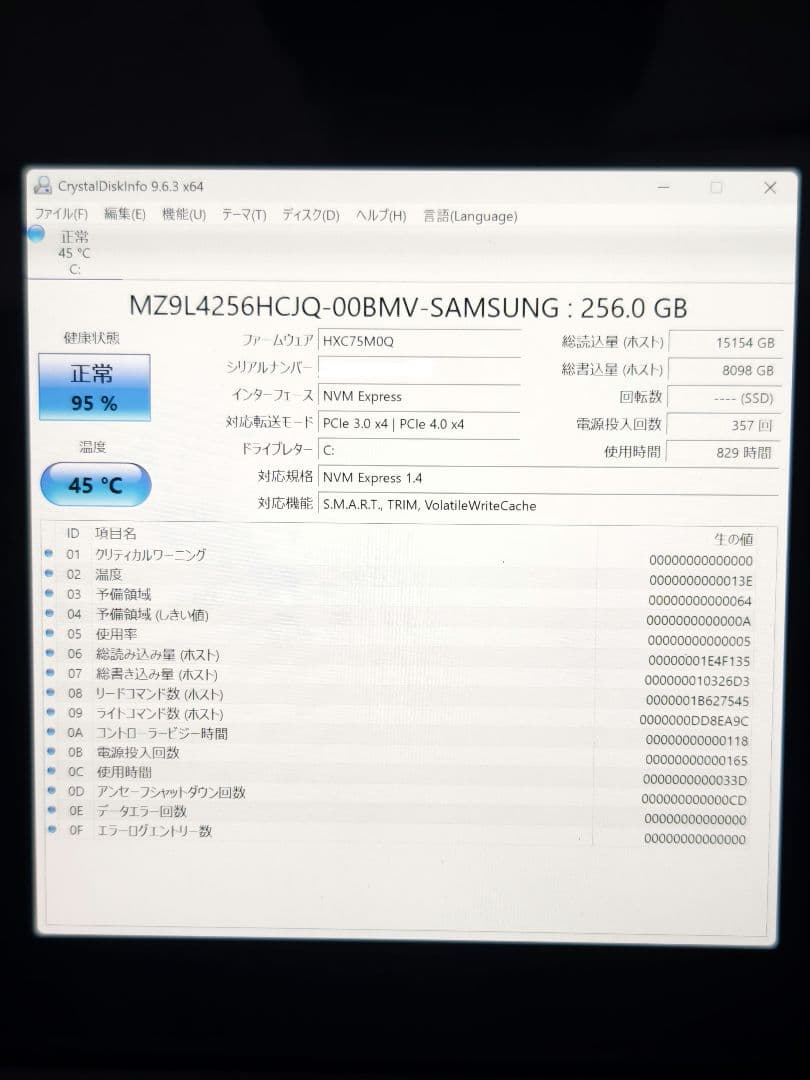This screenshot has height=1080, width=810.
Task: Click the CrystalDiskInfo title bar icon
Action: tap(42, 186)
